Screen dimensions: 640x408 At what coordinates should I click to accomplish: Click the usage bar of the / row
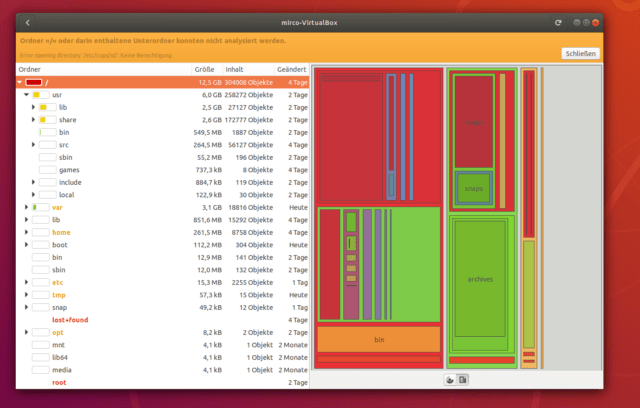coord(33,82)
